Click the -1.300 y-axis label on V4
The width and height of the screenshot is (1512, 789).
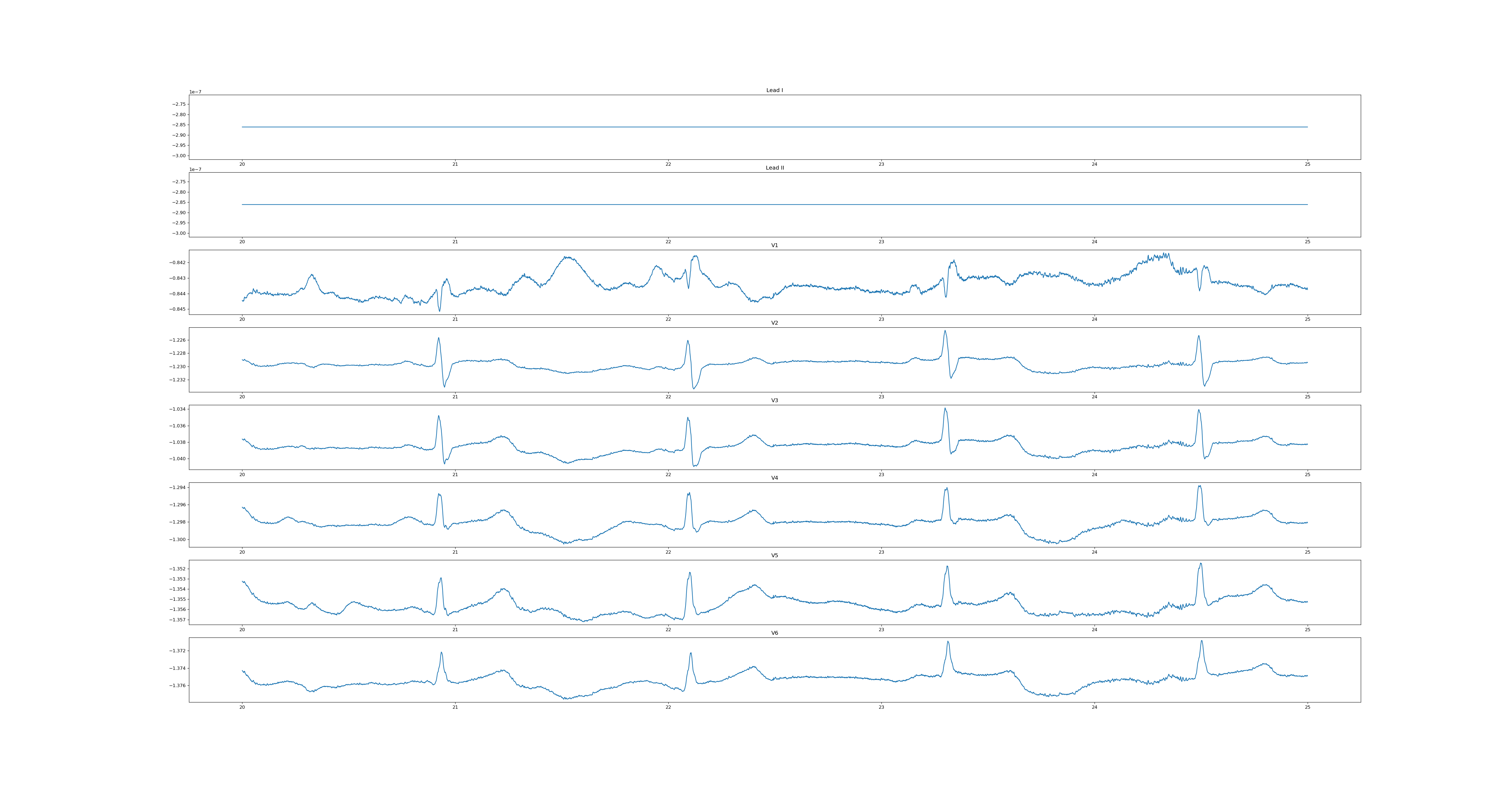[178, 539]
